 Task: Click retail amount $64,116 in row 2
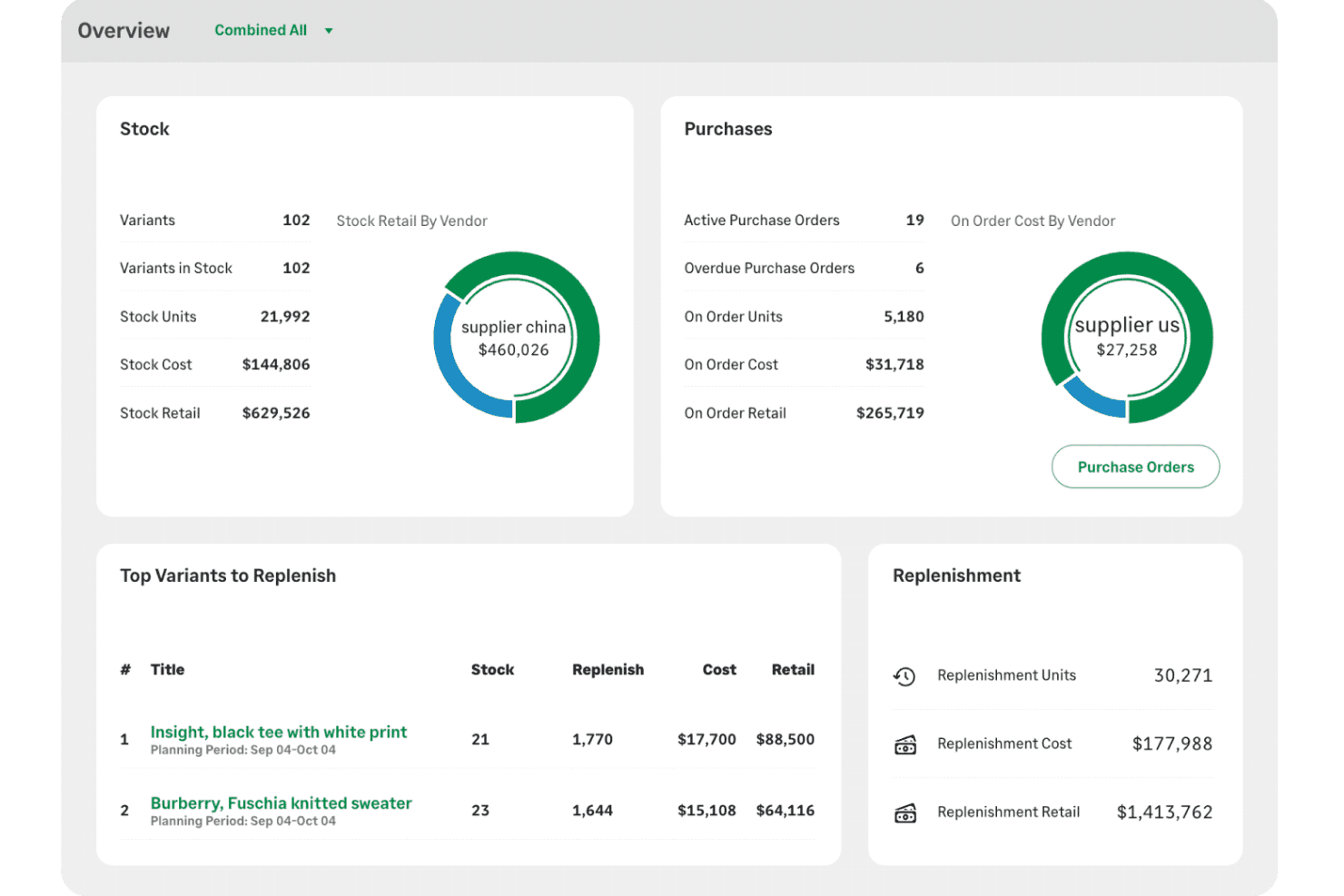click(786, 811)
